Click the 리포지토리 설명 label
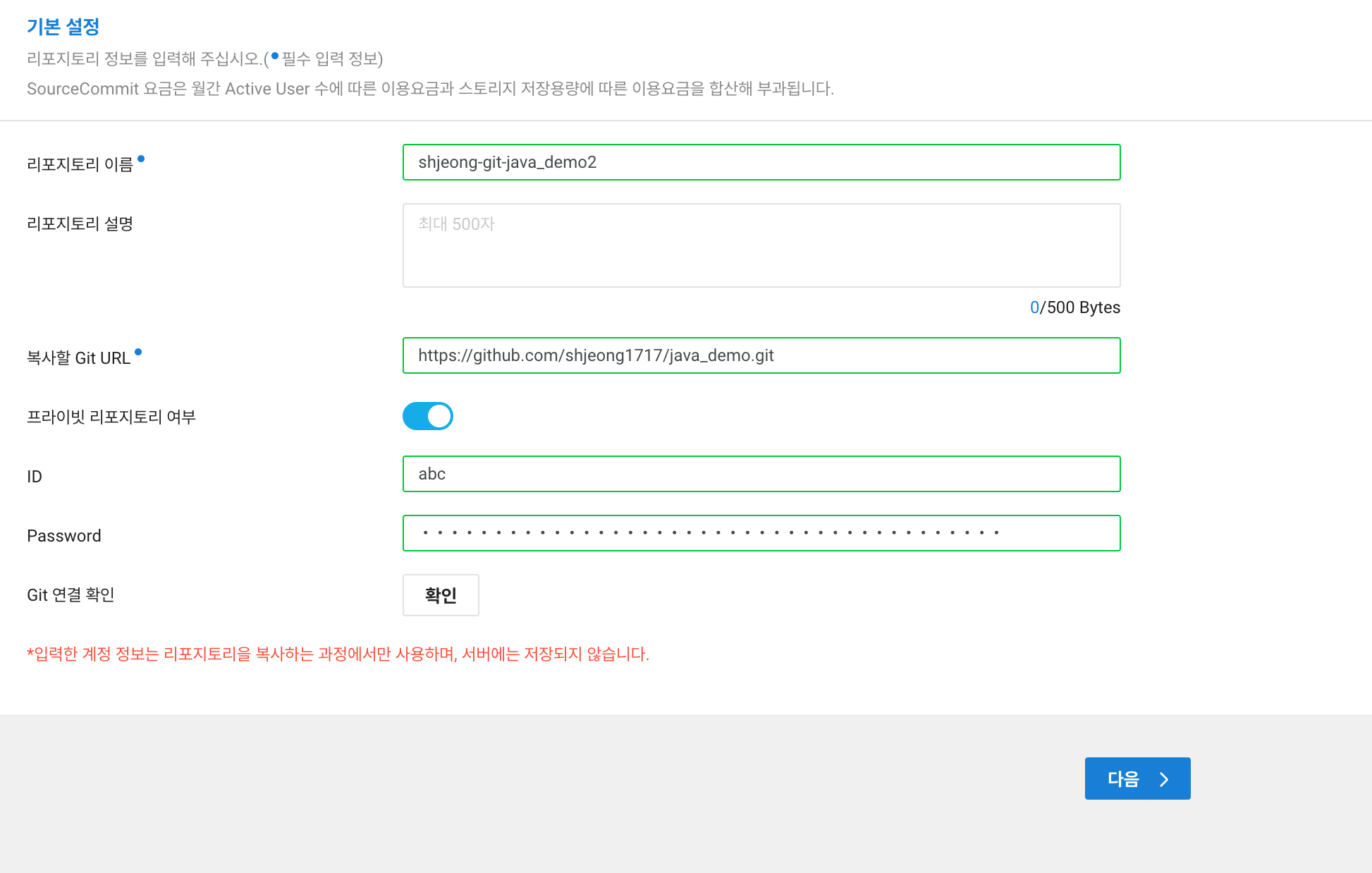This screenshot has width=1372, height=873. click(x=80, y=224)
